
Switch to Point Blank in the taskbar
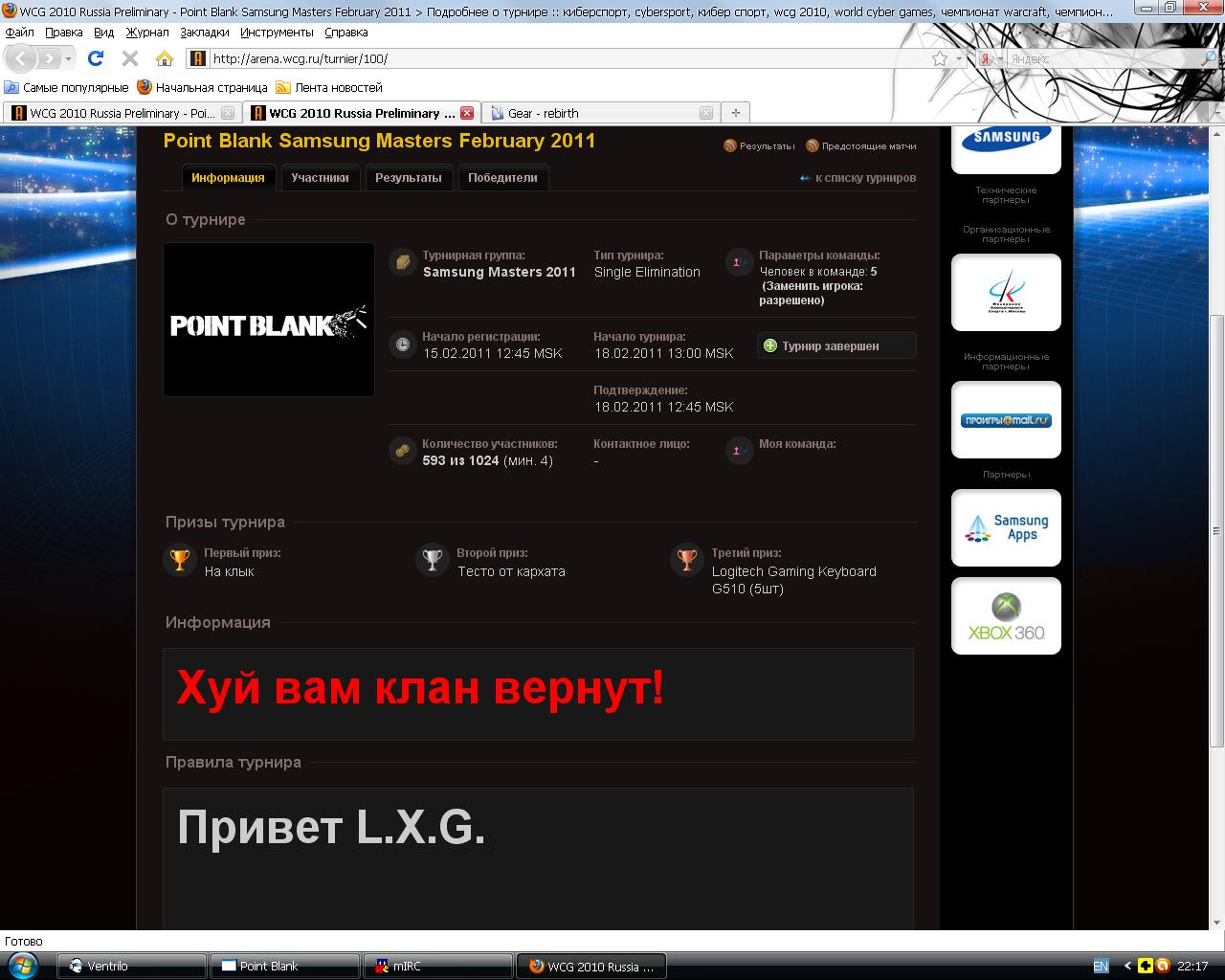(285, 966)
